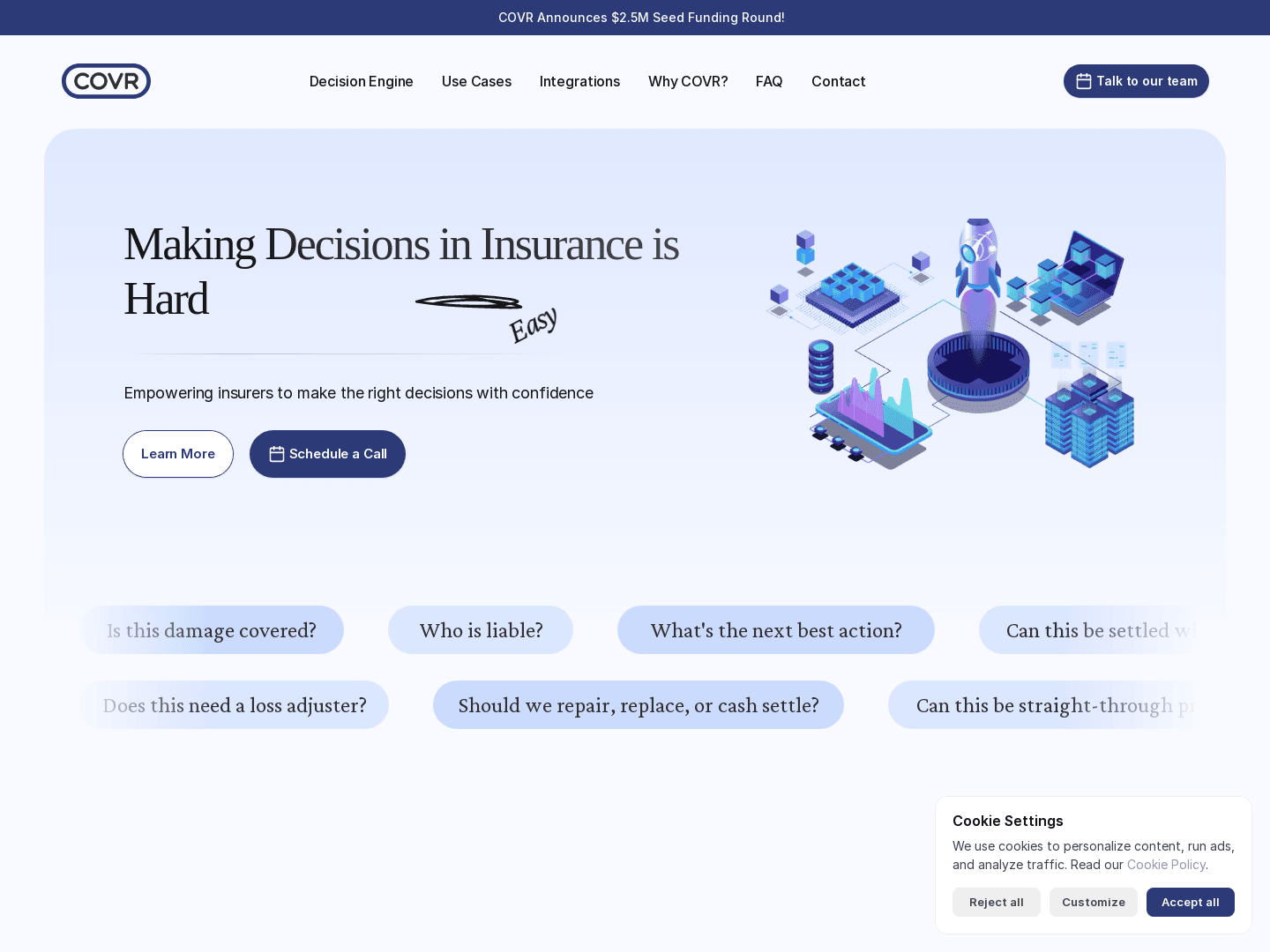This screenshot has width=1270, height=952.
Task: Navigate to Contact
Action: point(838,81)
